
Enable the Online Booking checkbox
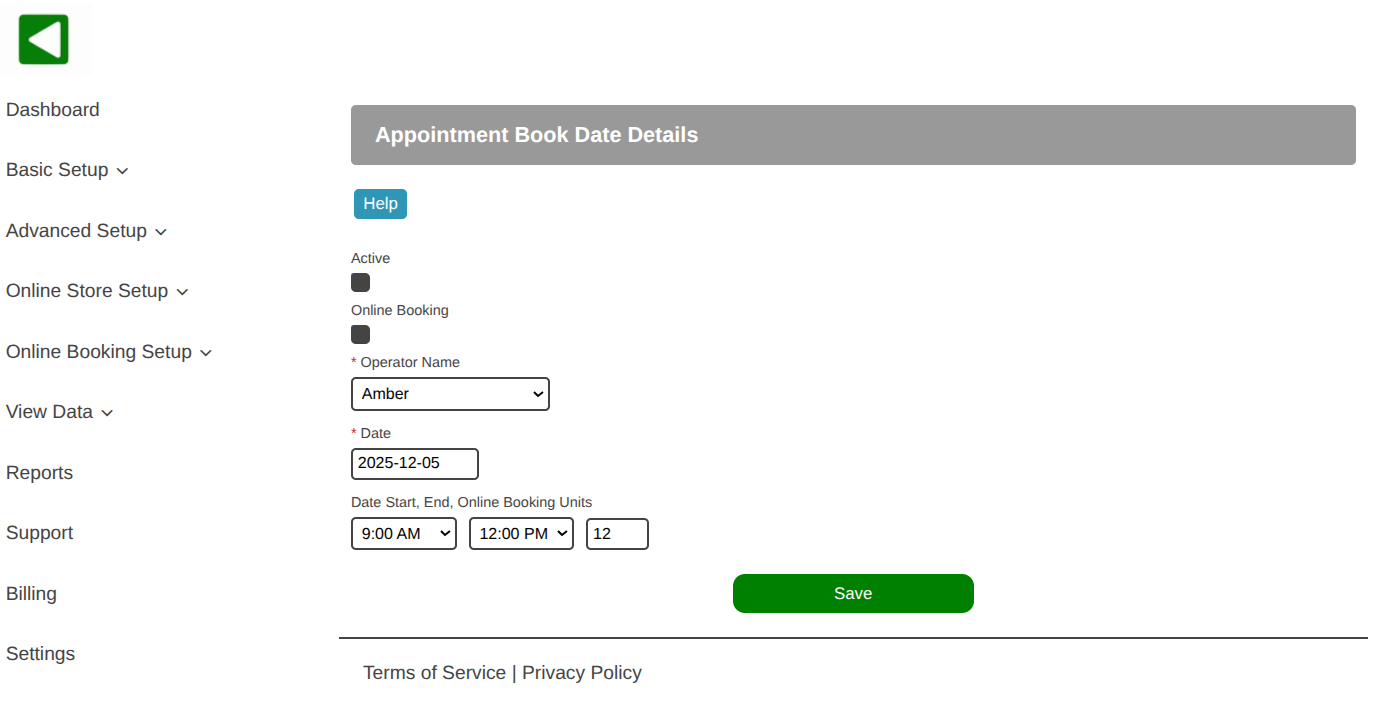361,335
